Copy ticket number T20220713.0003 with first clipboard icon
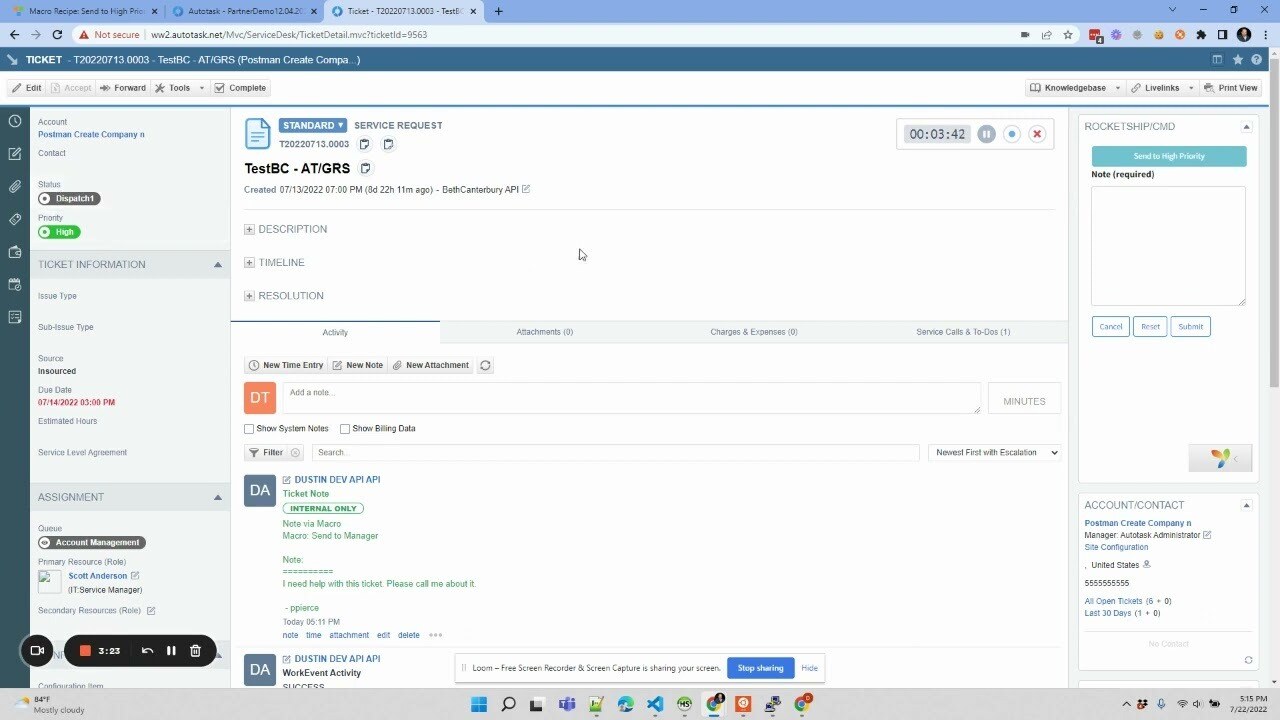The image size is (1280, 720). [364, 144]
